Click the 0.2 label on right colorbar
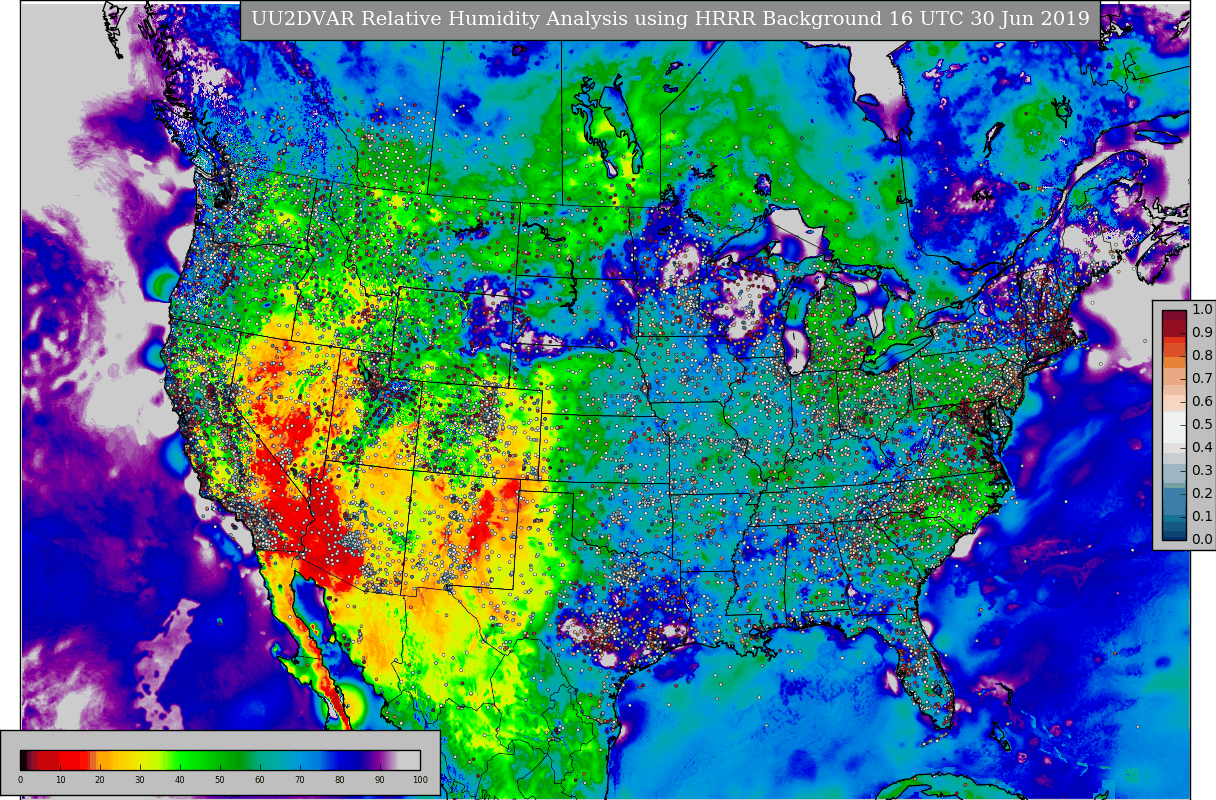Image resolution: width=1216 pixels, height=800 pixels. (1202, 494)
